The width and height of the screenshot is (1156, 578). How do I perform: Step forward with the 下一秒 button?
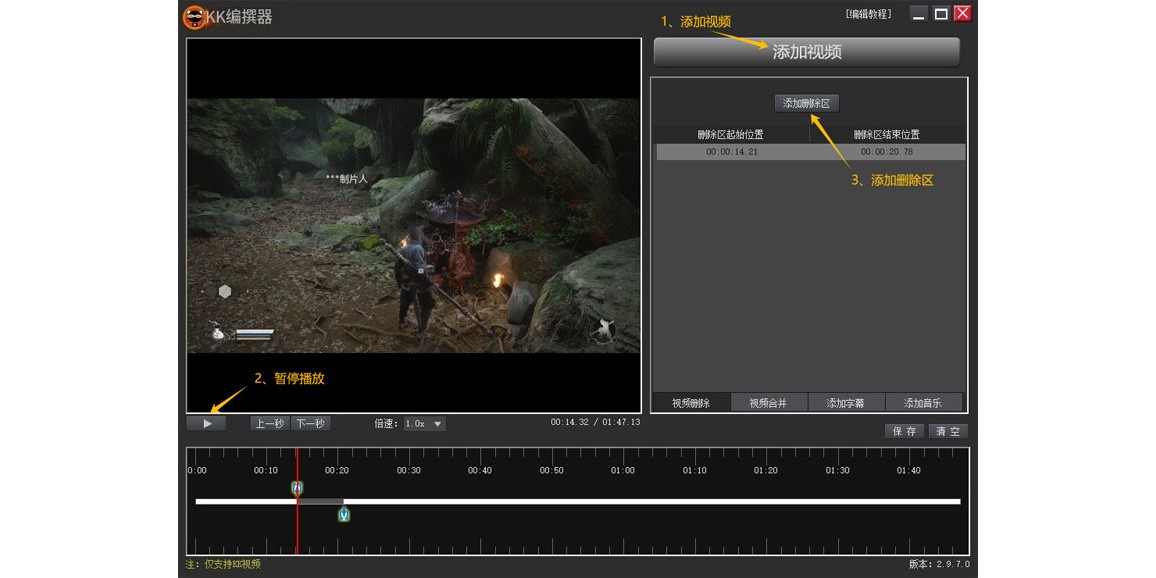(310, 424)
